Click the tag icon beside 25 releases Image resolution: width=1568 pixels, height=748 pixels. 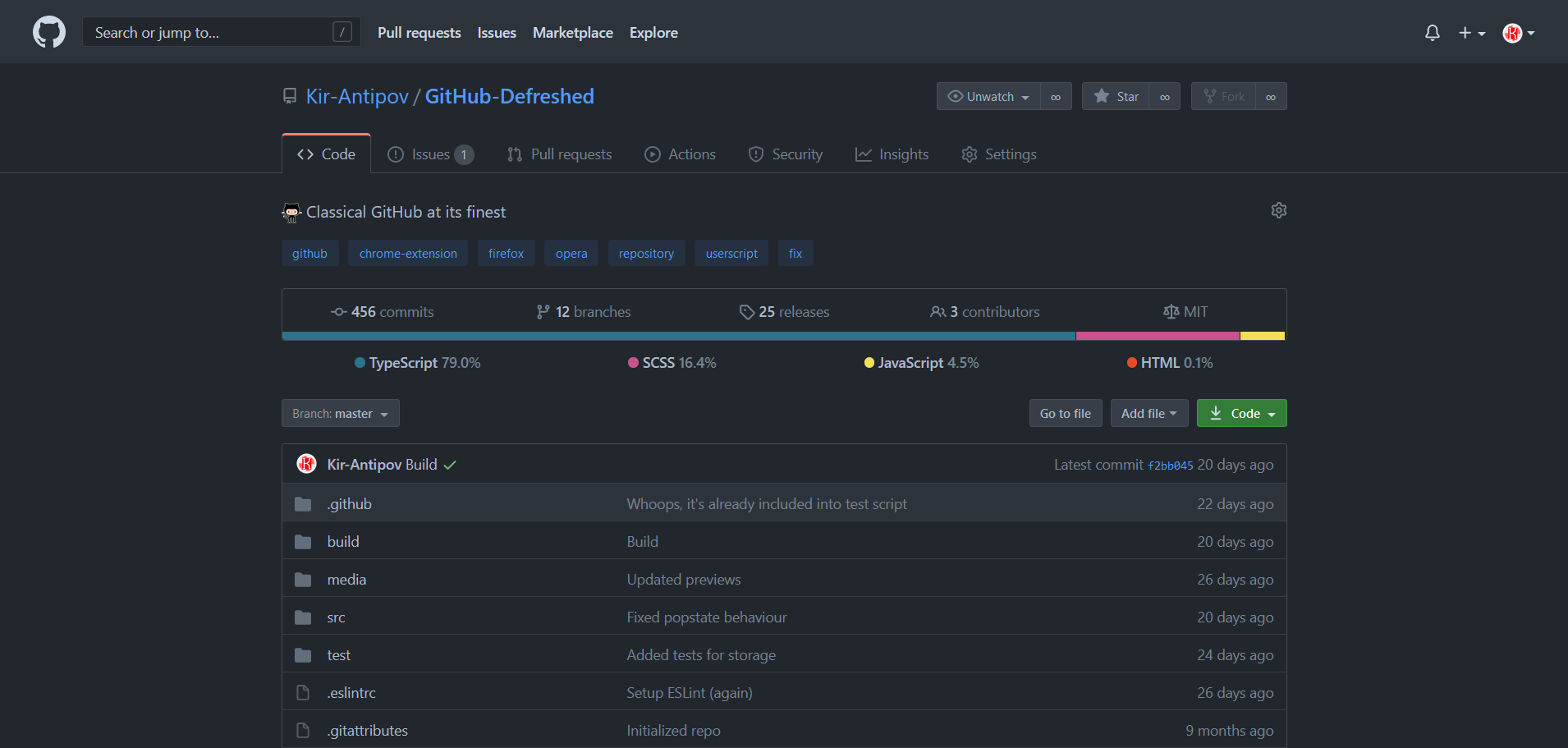pyautogui.click(x=746, y=312)
